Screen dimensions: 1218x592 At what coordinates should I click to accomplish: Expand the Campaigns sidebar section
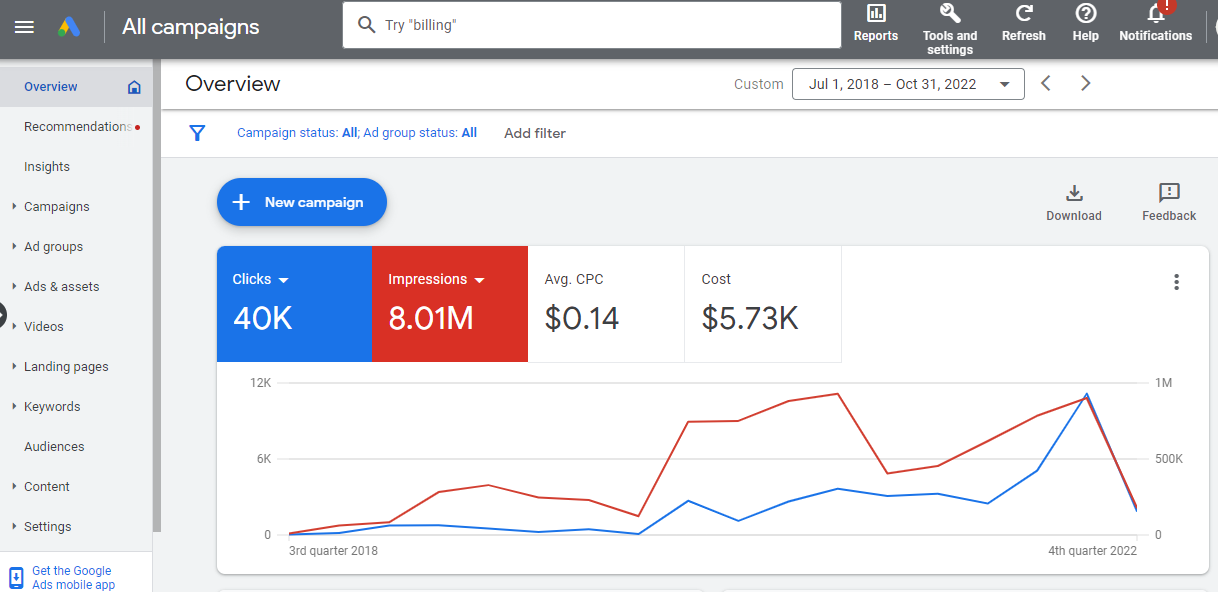pyautogui.click(x=56, y=206)
